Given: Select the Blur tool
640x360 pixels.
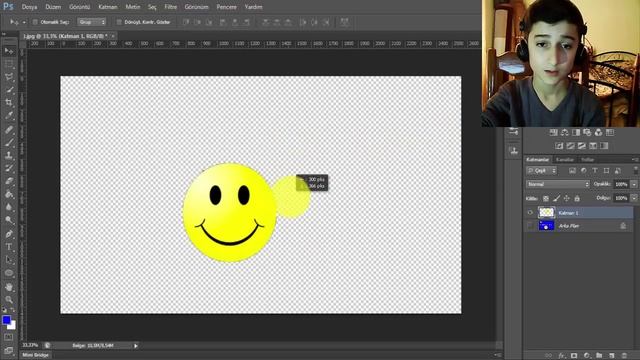Looking at the screenshot, I should [x=9, y=207].
